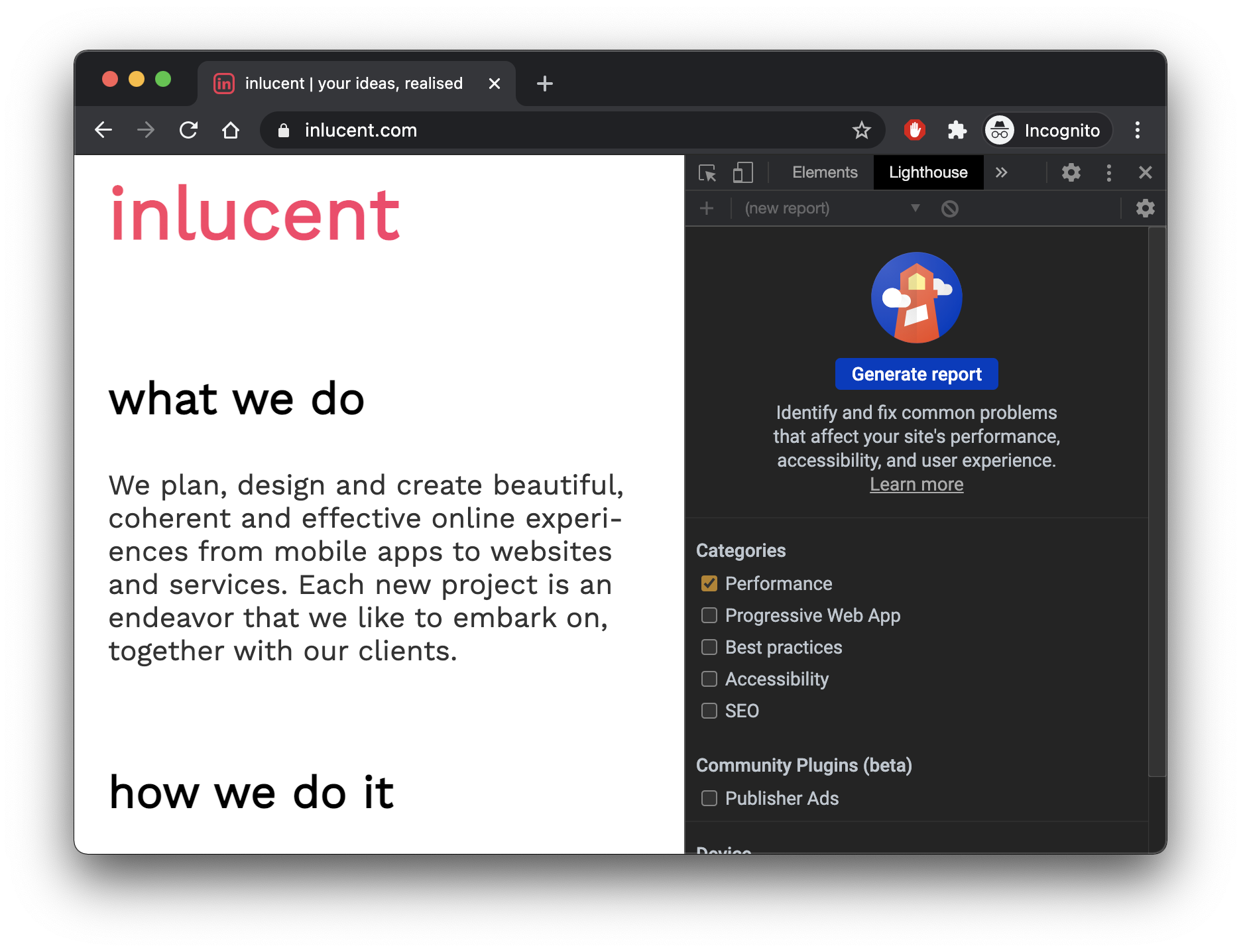The image size is (1241, 952).
Task: Click the inspect element picker icon
Action: coord(707,173)
